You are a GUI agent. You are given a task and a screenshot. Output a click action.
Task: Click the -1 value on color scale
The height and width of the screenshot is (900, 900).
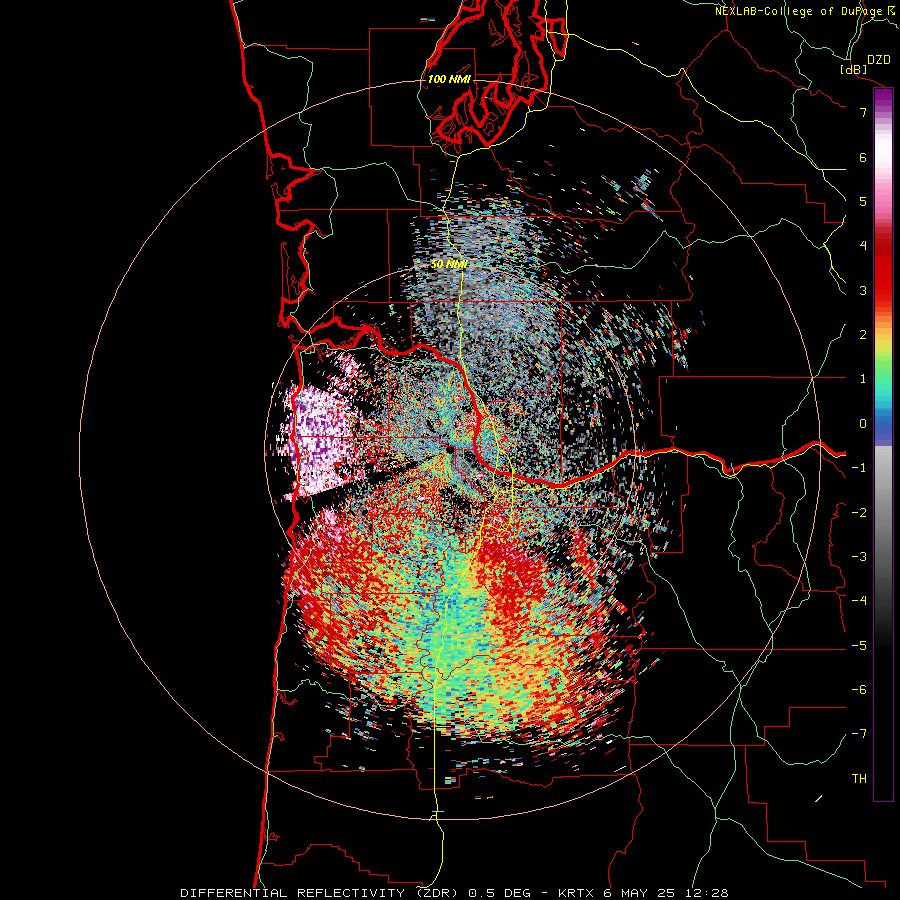coord(859,468)
